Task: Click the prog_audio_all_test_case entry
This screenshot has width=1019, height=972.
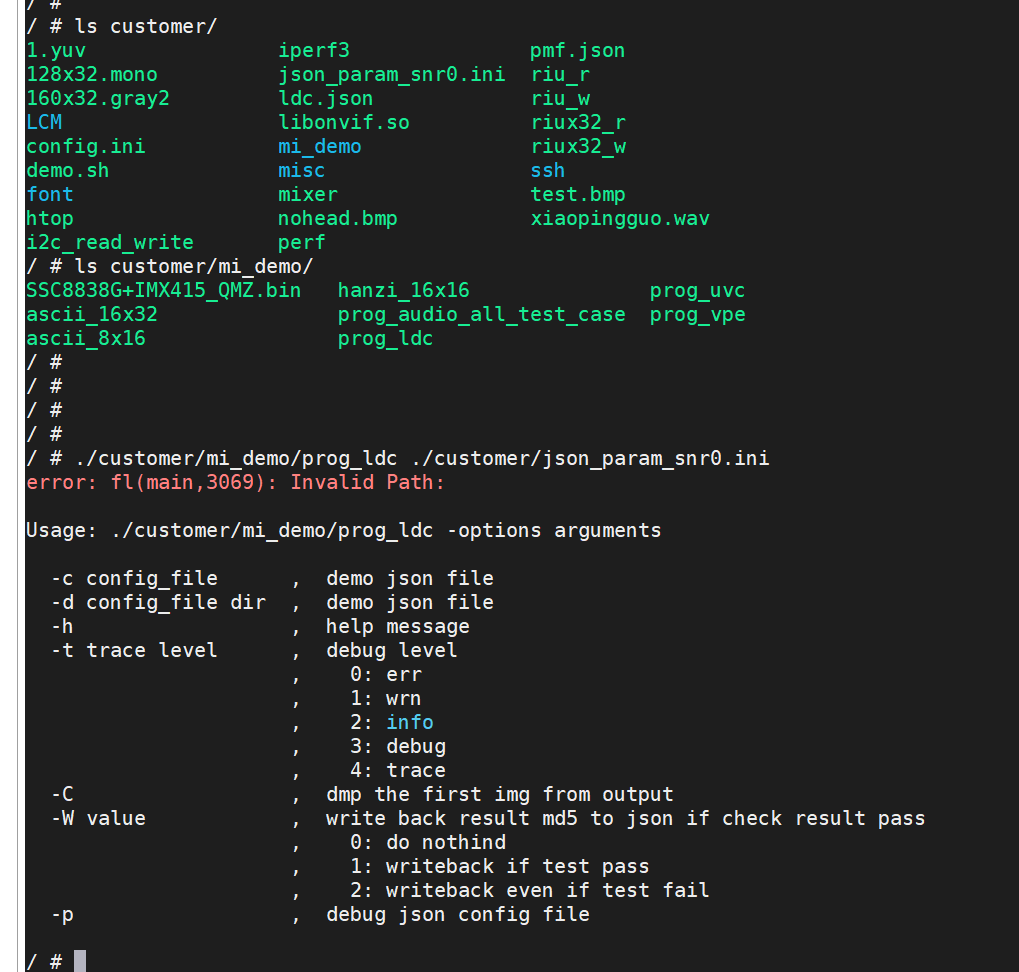Action: (481, 315)
